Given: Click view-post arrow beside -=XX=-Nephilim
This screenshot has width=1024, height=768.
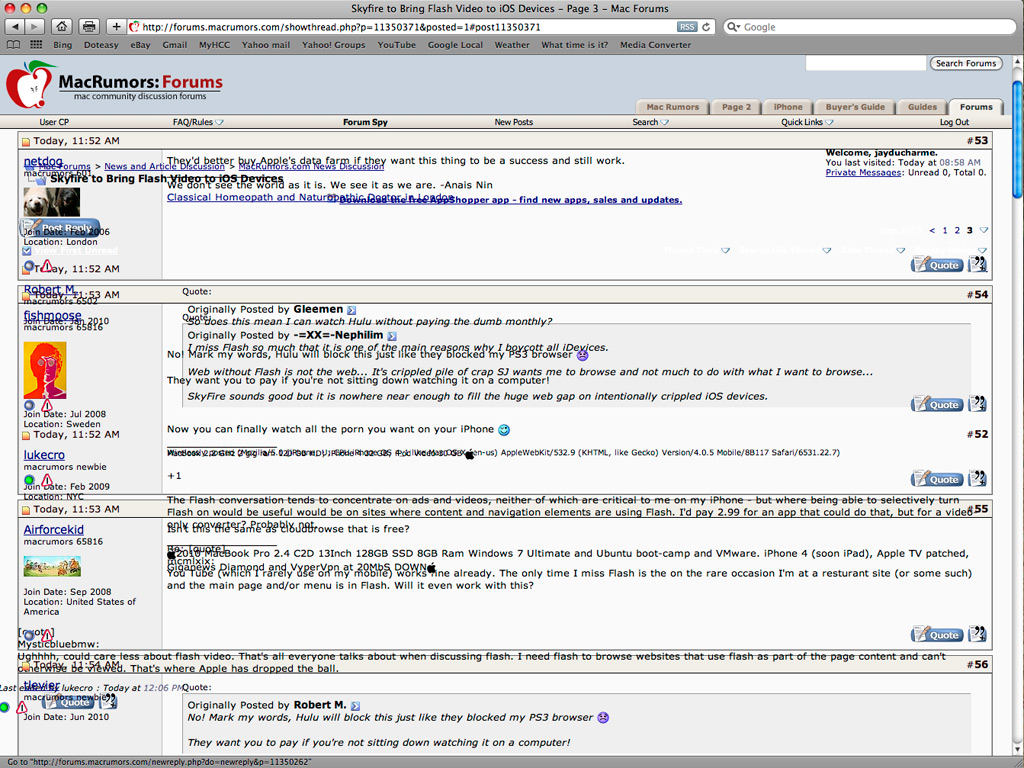Looking at the screenshot, I should (392, 336).
